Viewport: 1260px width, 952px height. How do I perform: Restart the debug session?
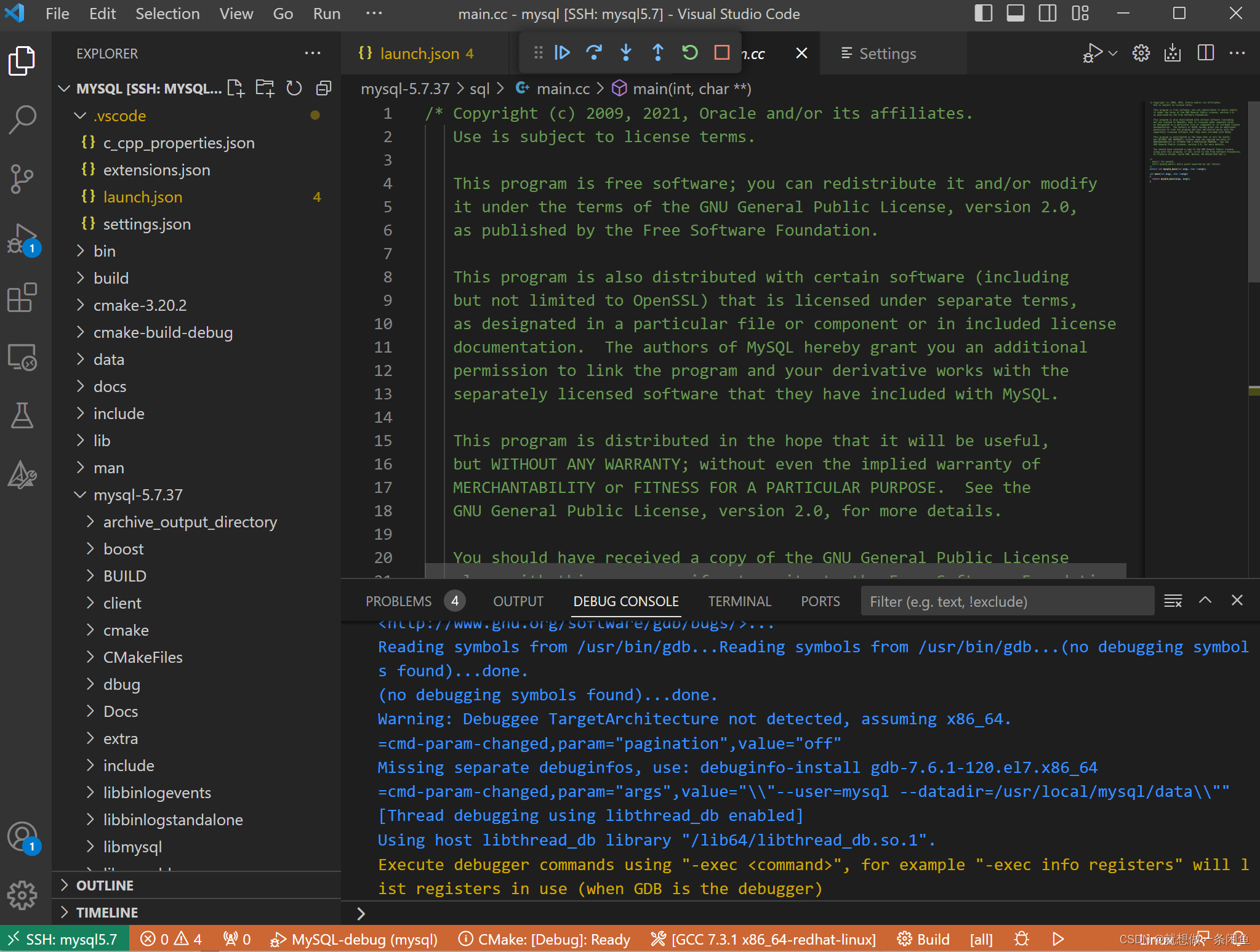(690, 53)
